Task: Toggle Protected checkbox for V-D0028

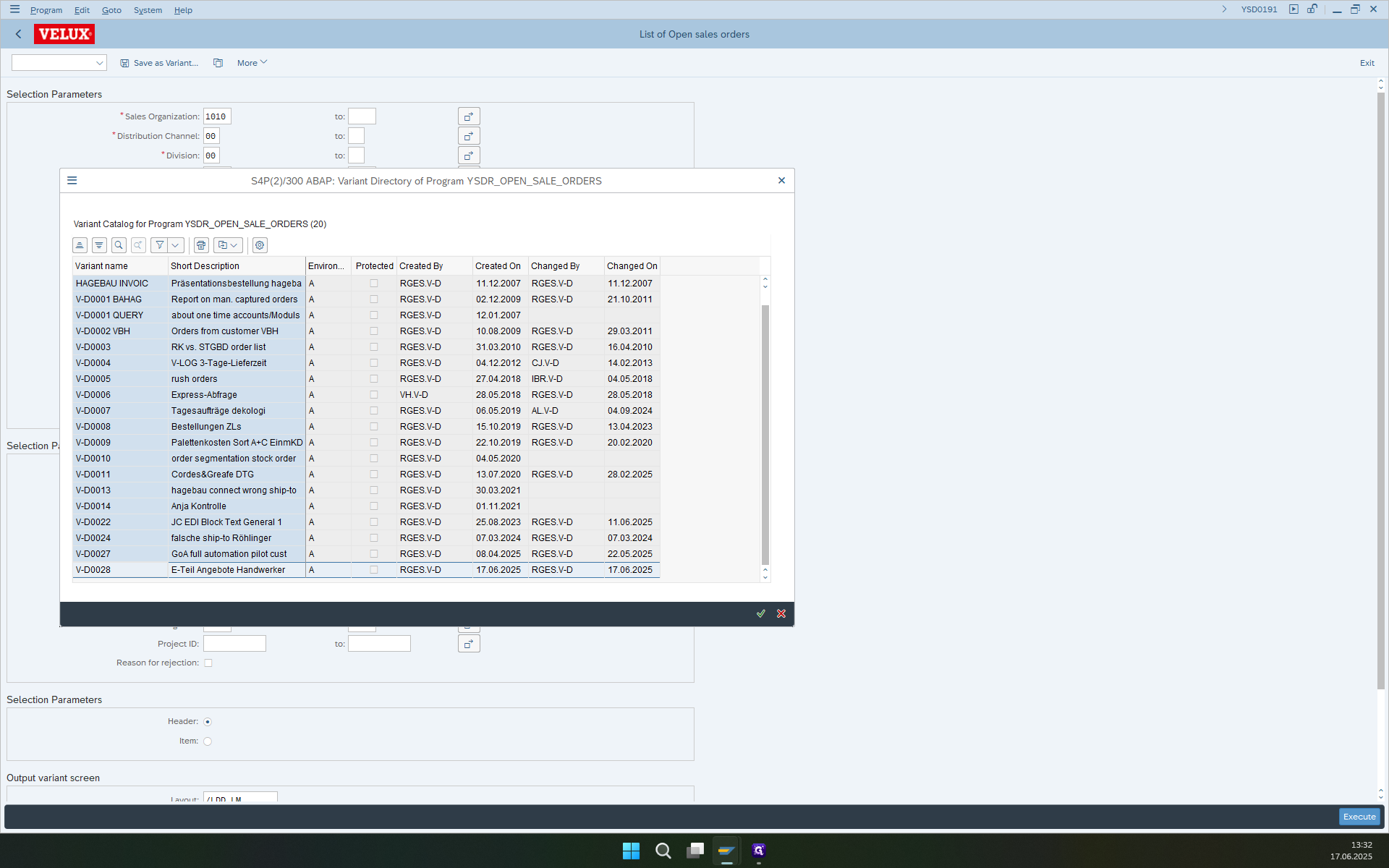Action: pyautogui.click(x=374, y=570)
